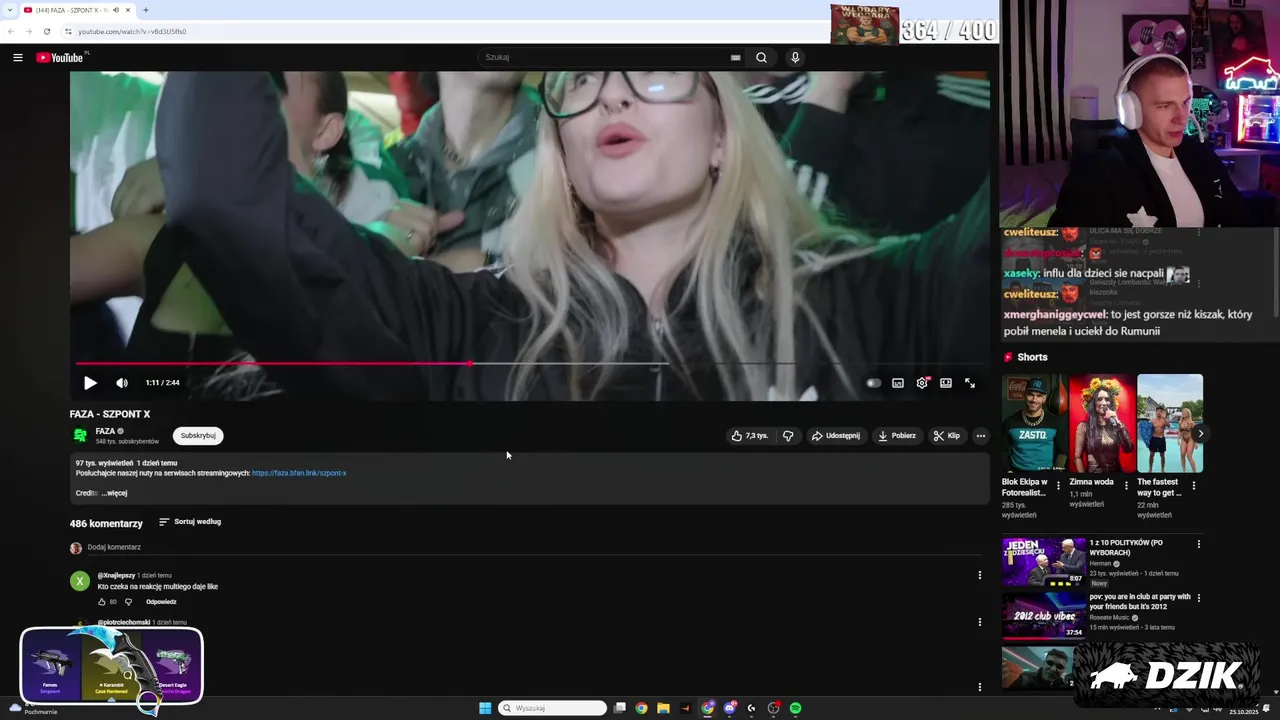1280x720 pixels.
Task: Subscribe to FAZA with Subskrybuj
Action: click(x=198, y=436)
